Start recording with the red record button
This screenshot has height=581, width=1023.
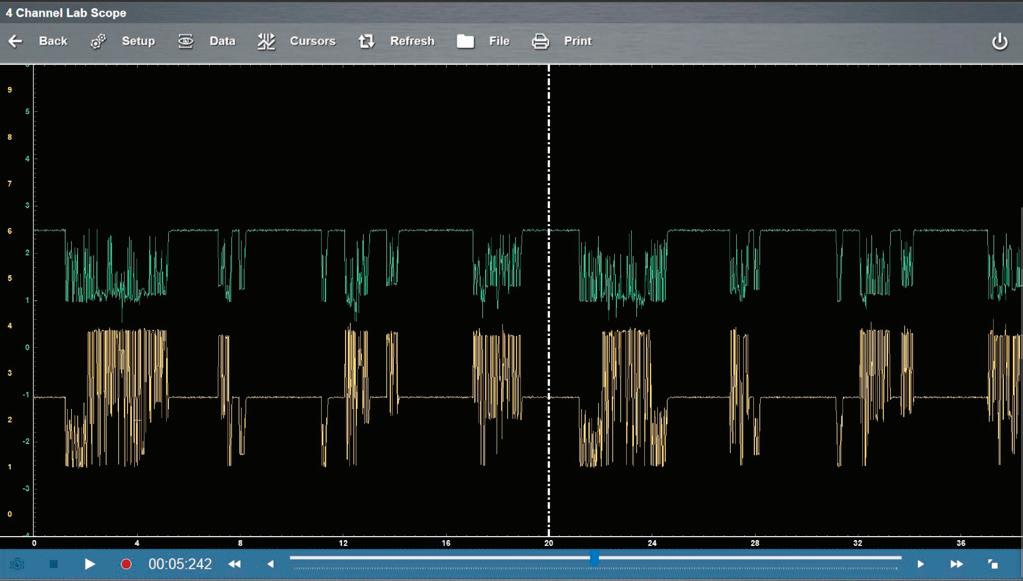(x=126, y=564)
